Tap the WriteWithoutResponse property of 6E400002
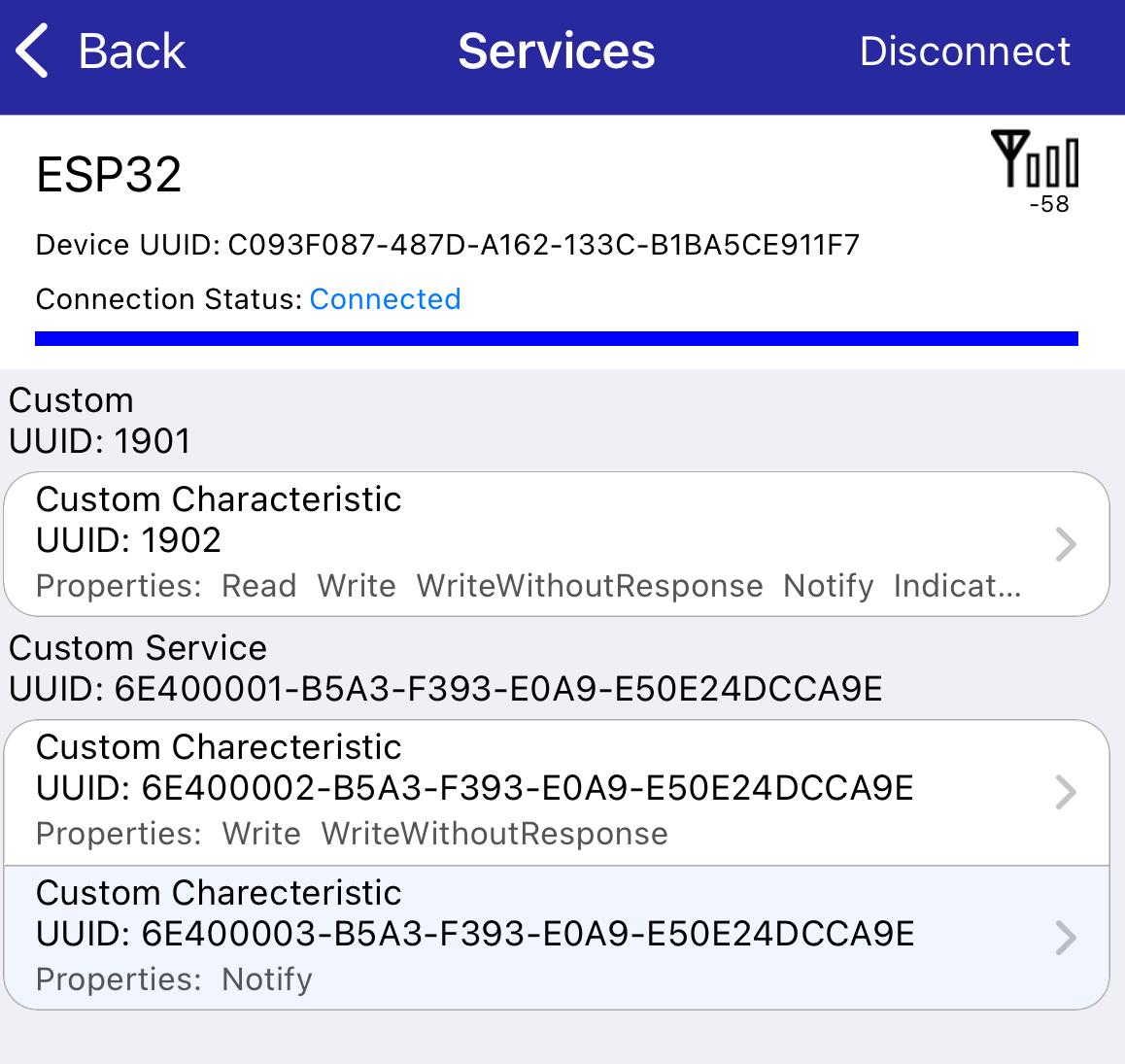Screen dimensions: 1125x1064 (495, 834)
